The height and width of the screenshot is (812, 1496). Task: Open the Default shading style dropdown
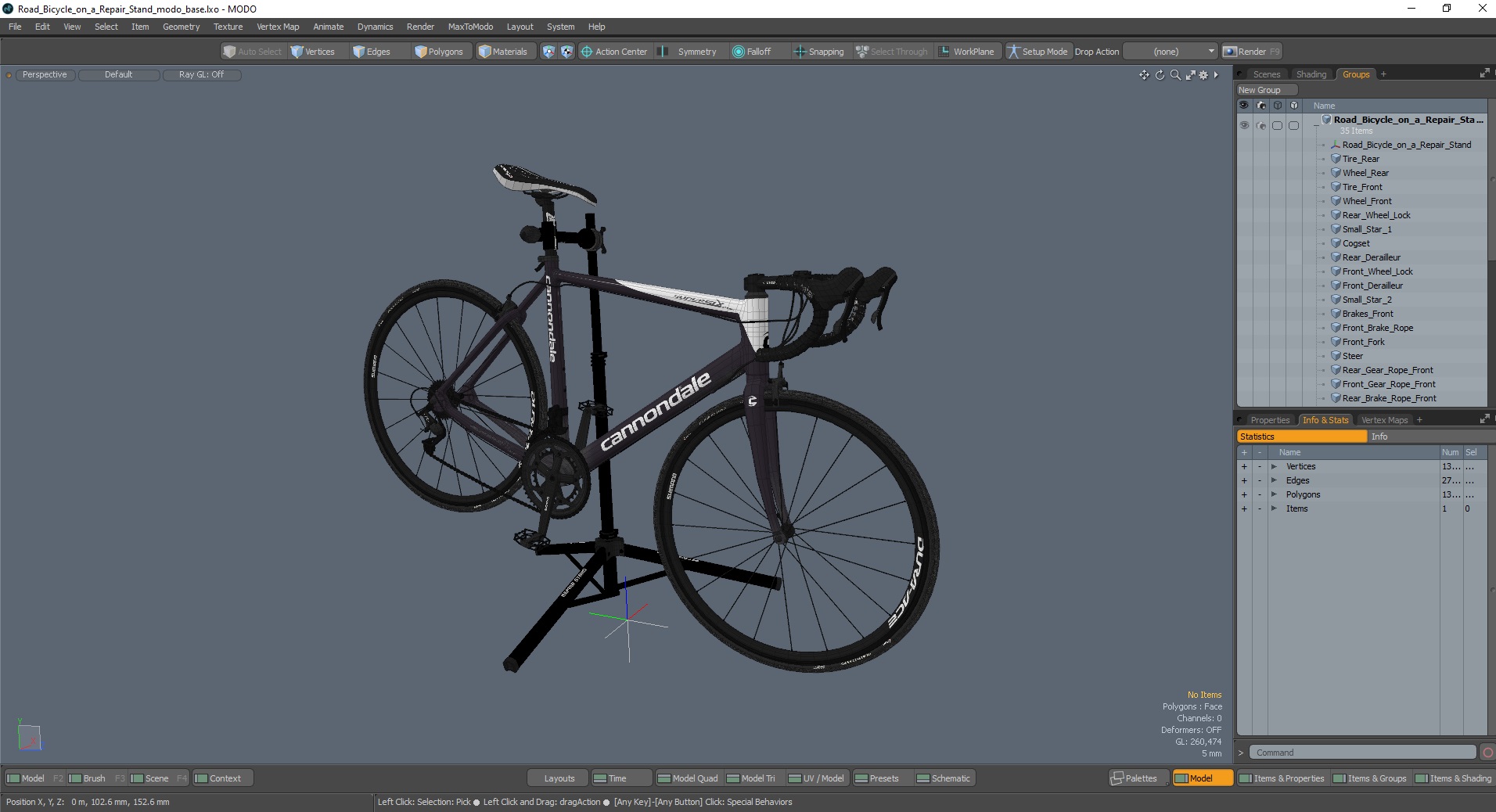[x=119, y=75]
